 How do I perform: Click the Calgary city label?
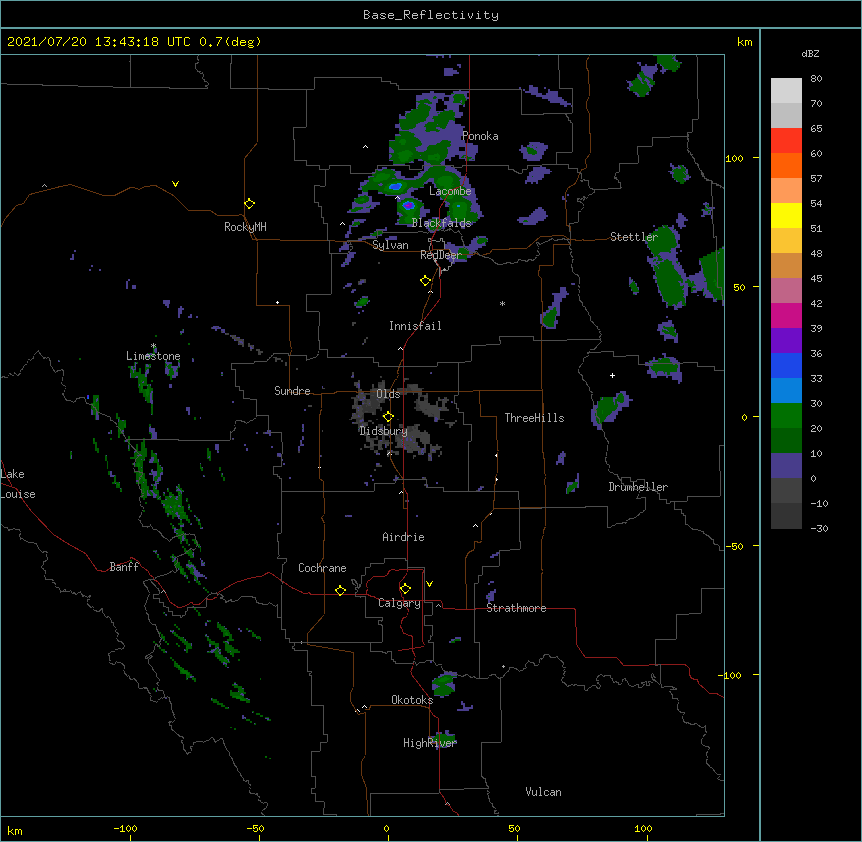pyautogui.click(x=399, y=603)
